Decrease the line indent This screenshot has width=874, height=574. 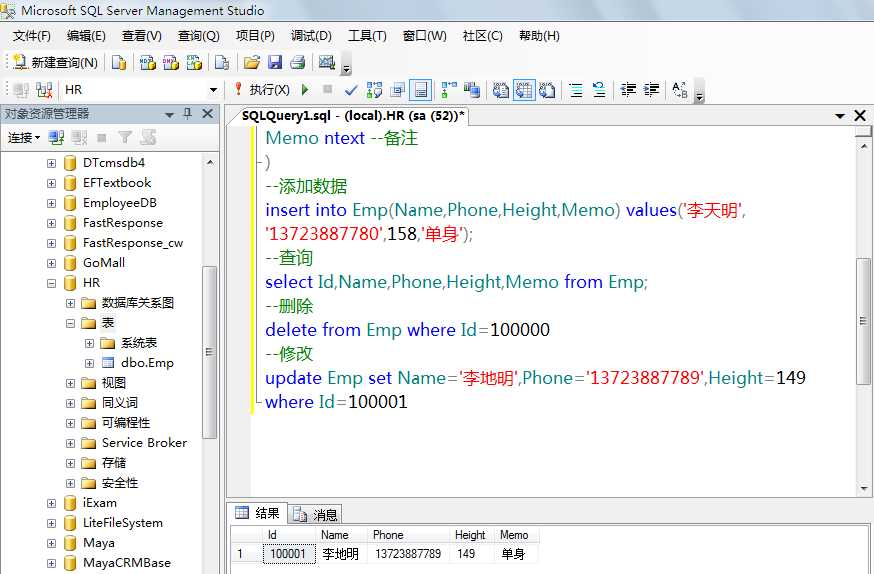628,90
